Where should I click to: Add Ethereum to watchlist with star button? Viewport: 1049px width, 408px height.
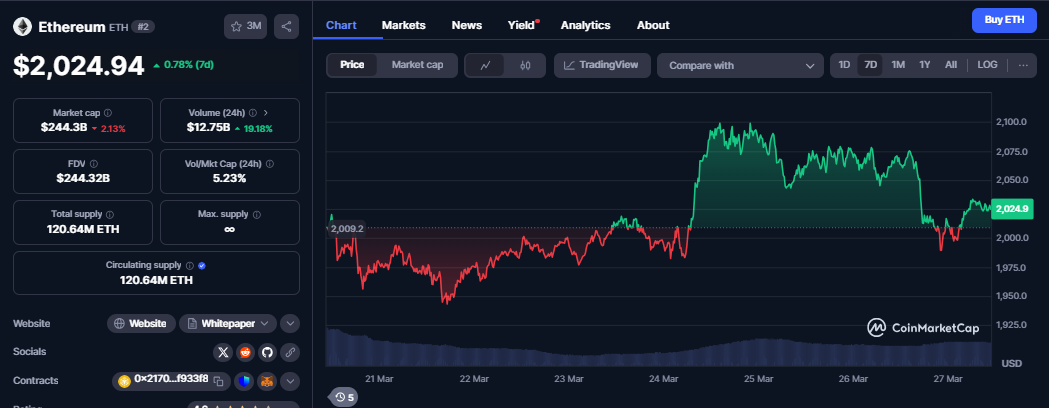pyautogui.click(x=246, y=27)
